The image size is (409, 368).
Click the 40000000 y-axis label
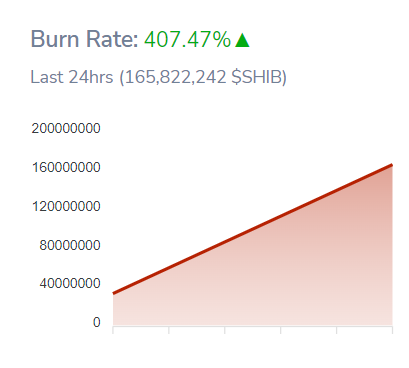click(70, 284)
